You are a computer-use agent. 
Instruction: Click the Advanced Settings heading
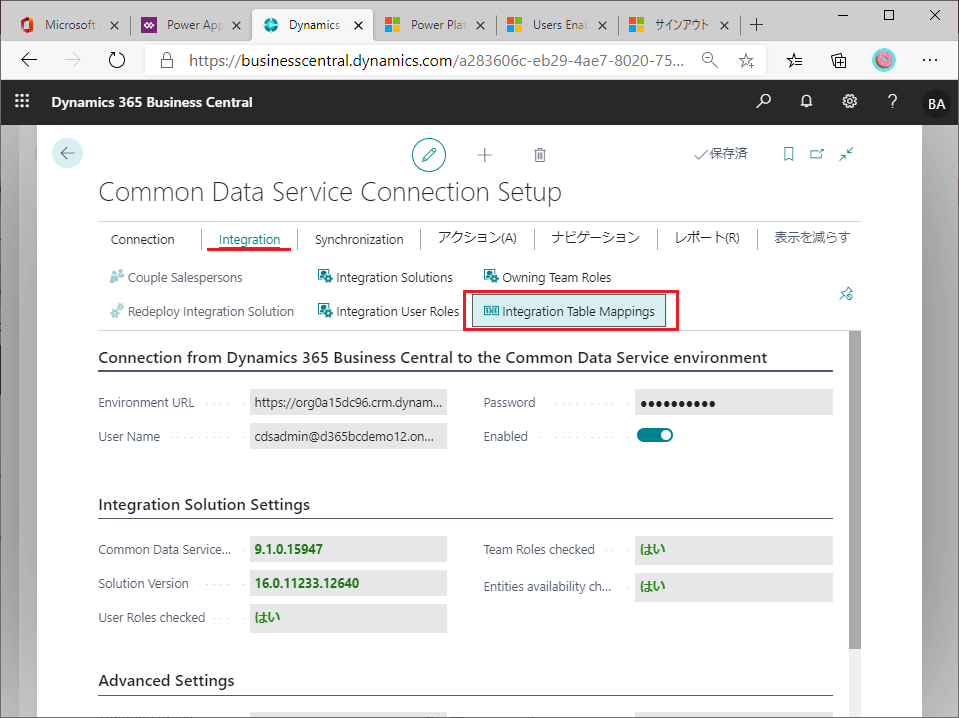(166, 681)
